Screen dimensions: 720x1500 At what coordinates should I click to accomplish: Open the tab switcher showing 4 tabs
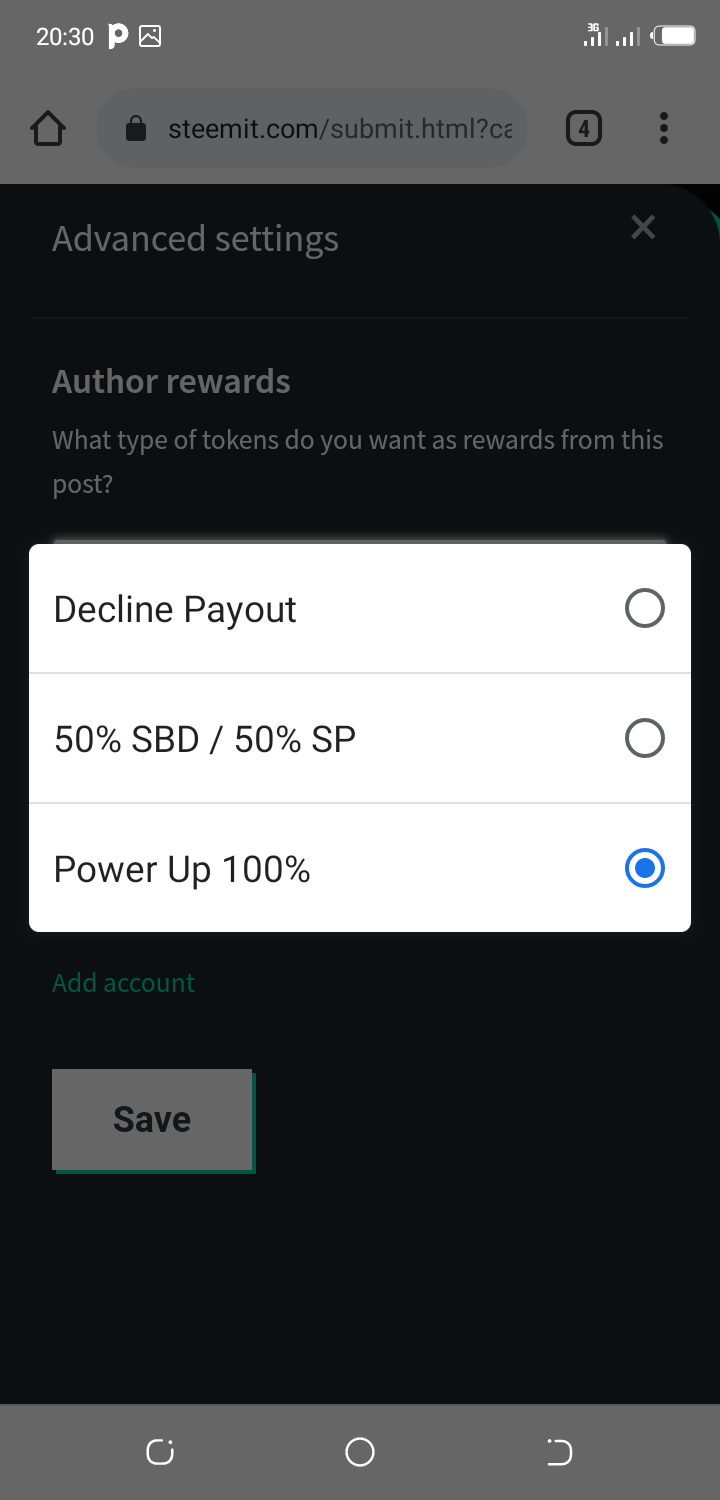584,128
